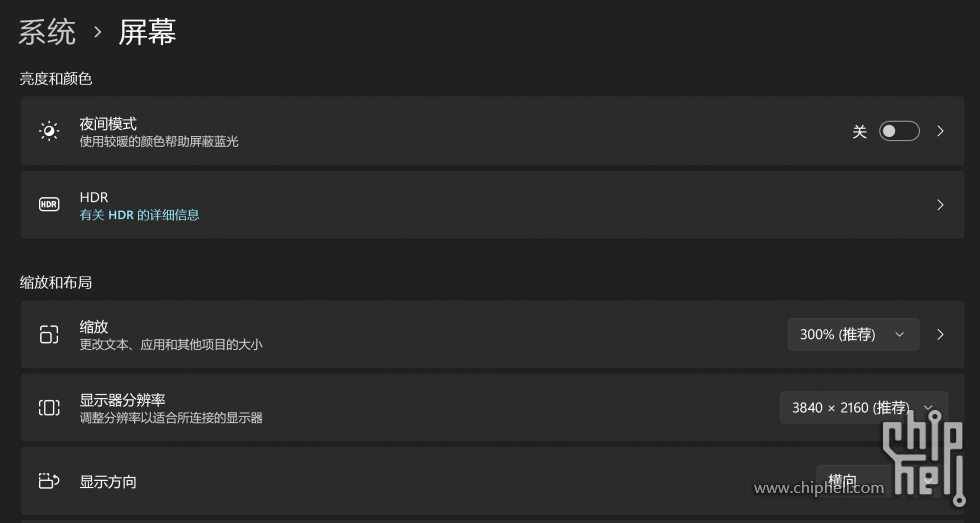The image size is (980, 523).
Task: Click the HDR settings row
Action: tap(492, 205)
